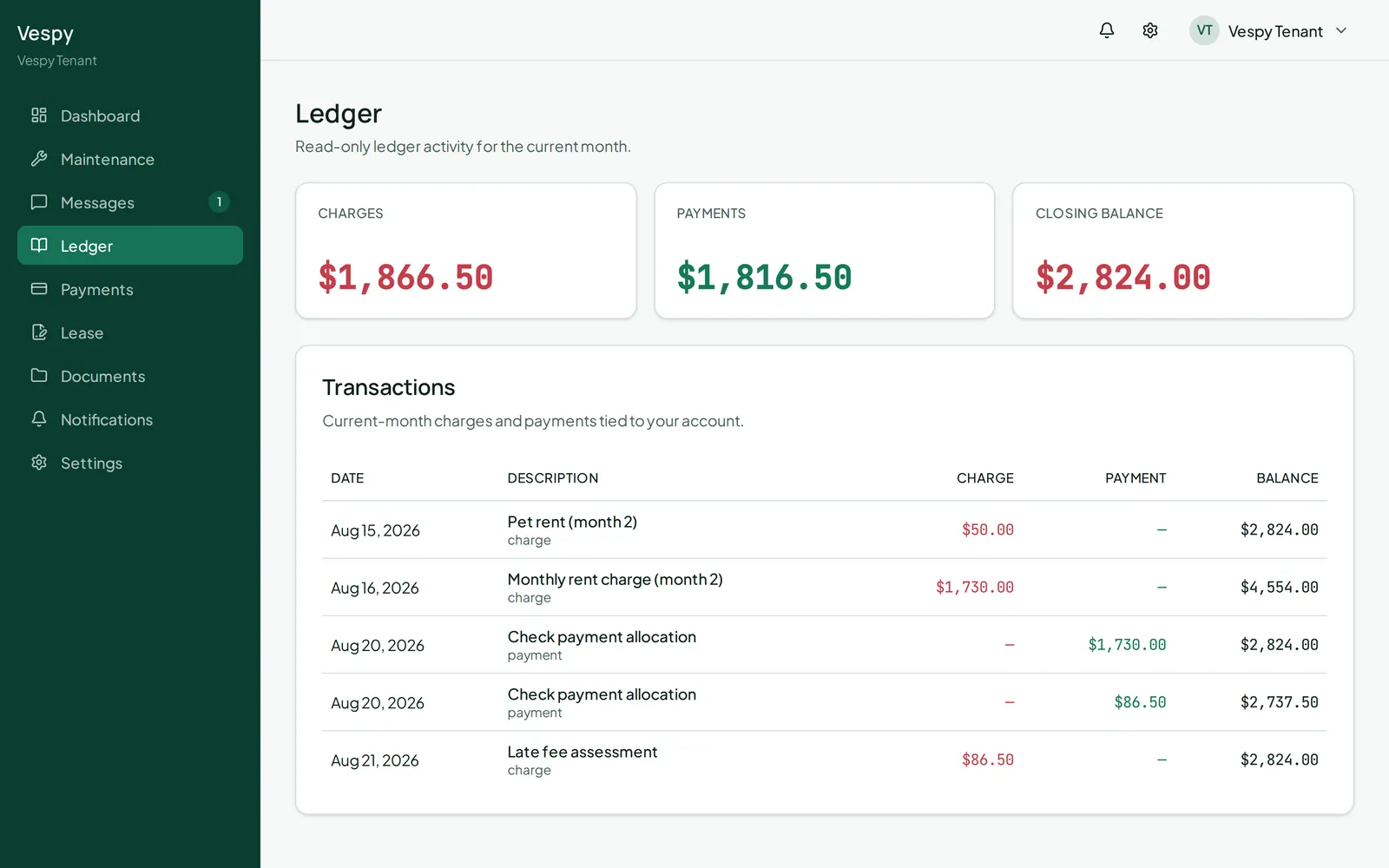Viewport: 1389px width, 868px height.
Task: Click the Check payment allocation entry with $86.50
Action: (825, 702)
